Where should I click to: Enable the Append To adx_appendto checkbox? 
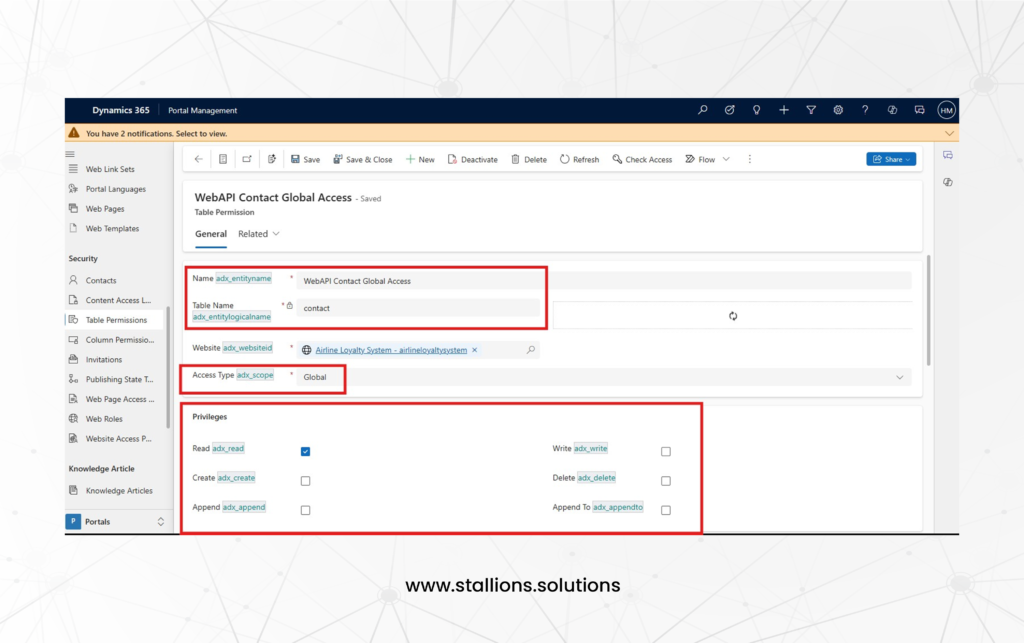(x=665, y=510)
